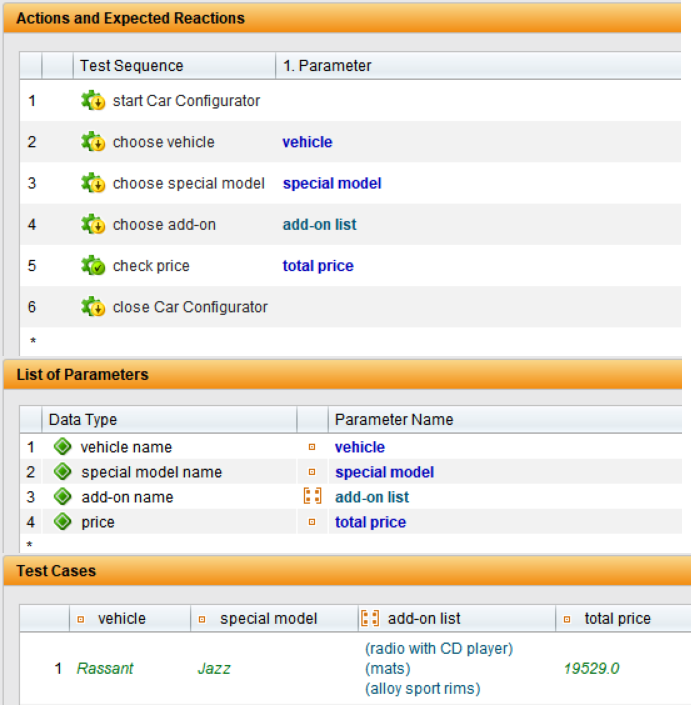
Task: Edit the Rassant vehicle value in test case 1
Action: pyautogui.click(x=105, y=668)
